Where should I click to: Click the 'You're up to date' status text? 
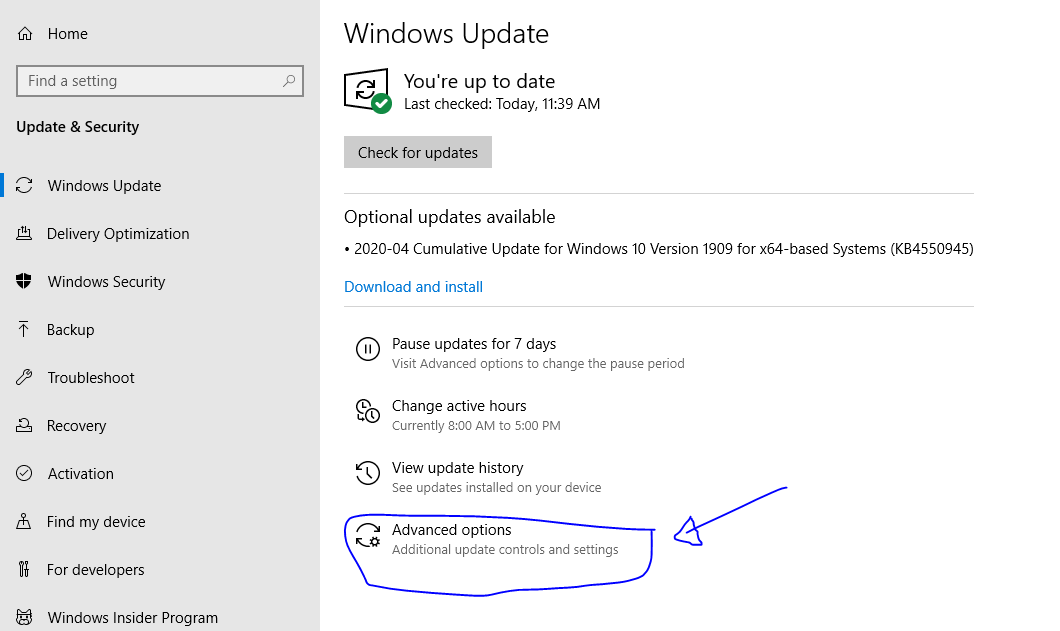(x=479, y=81)
